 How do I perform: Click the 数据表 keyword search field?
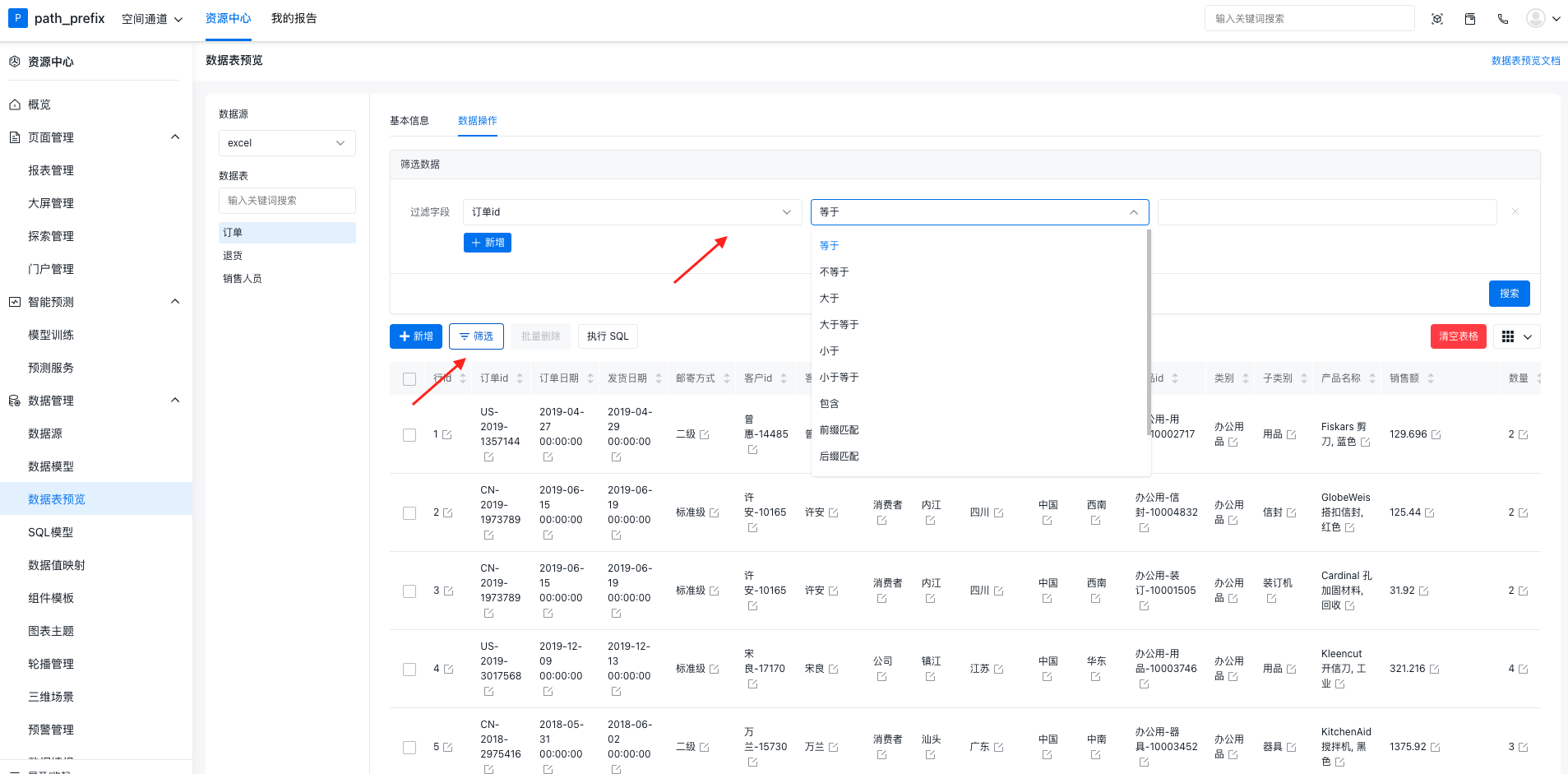click(x=287, y=201)
